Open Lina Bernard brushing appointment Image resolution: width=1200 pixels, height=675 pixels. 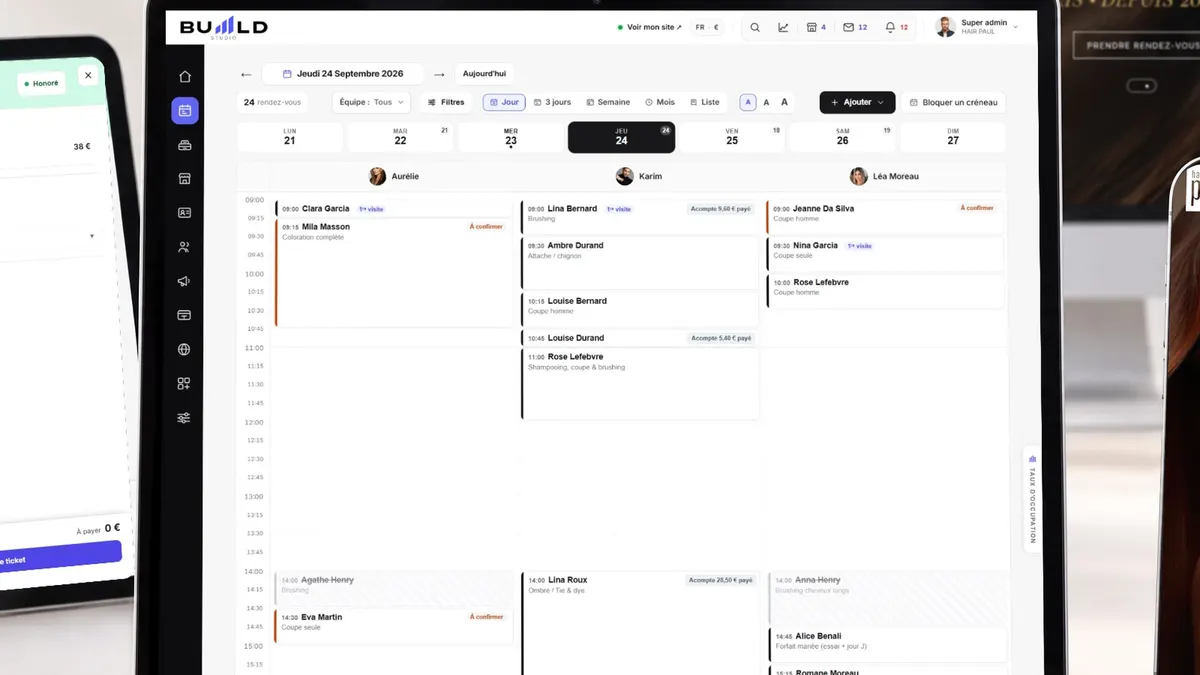tap(639, 217)
